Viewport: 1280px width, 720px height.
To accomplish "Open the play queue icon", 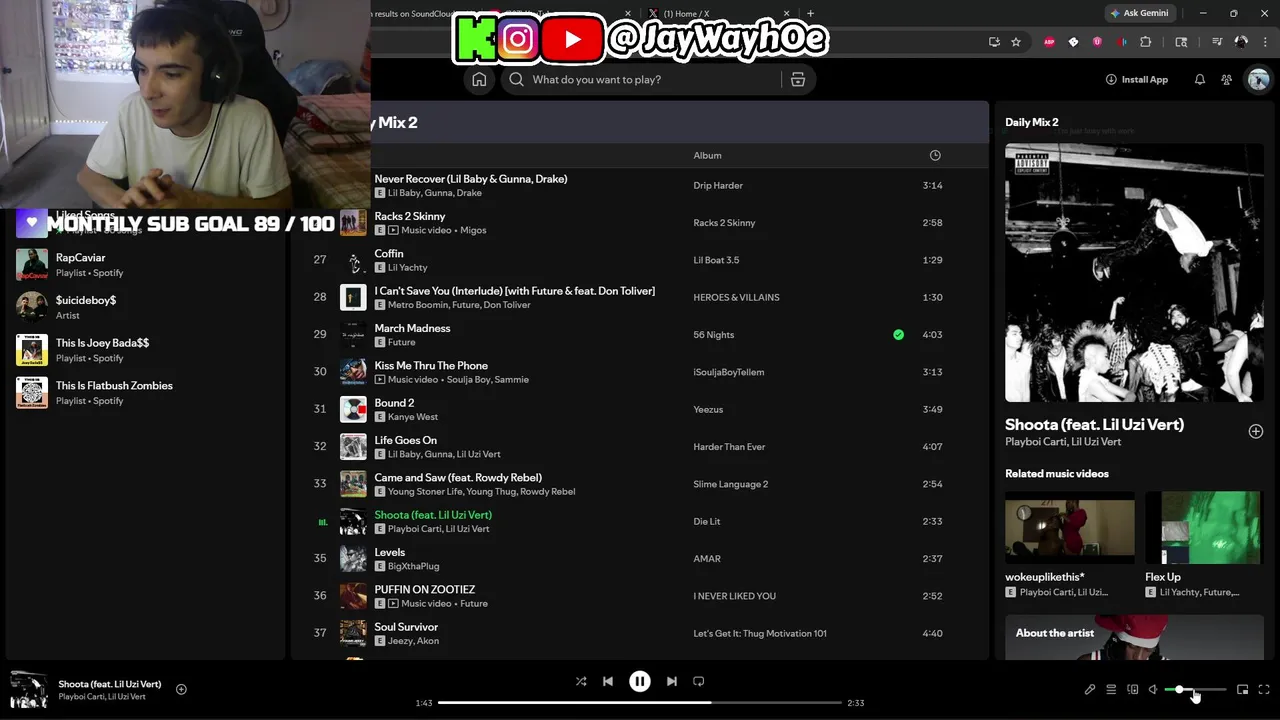I will (1111, 689).
